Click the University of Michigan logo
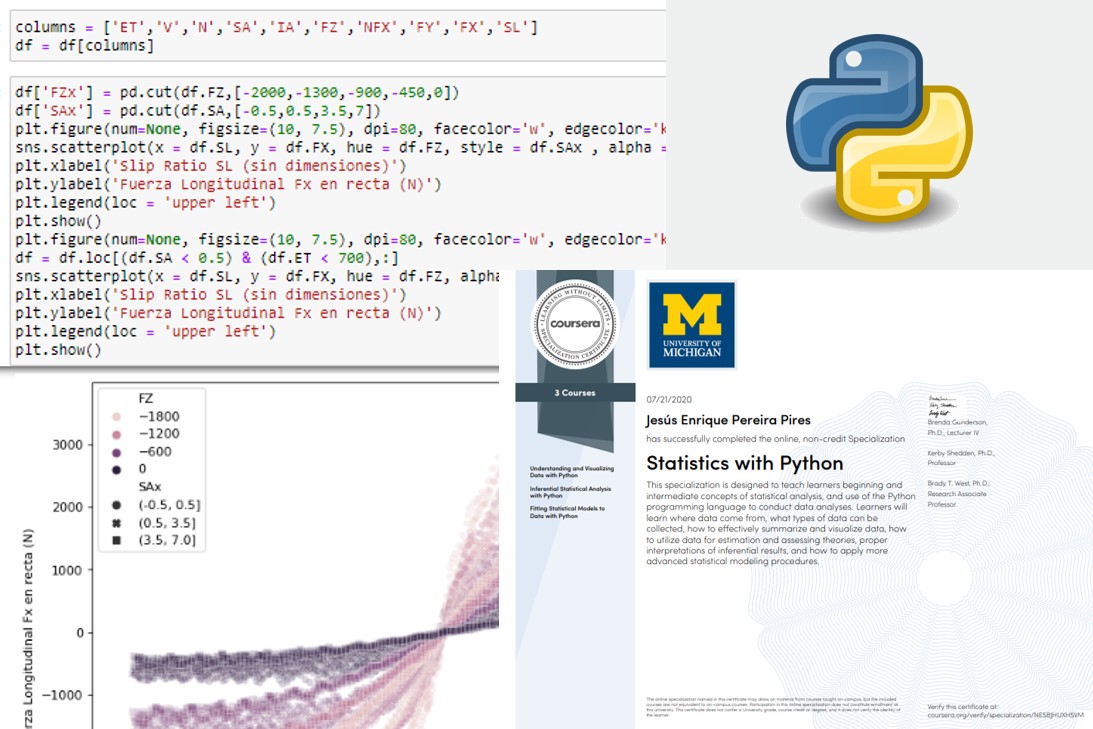The height and width of the screenshot is (729, 1093). (691, 325)
